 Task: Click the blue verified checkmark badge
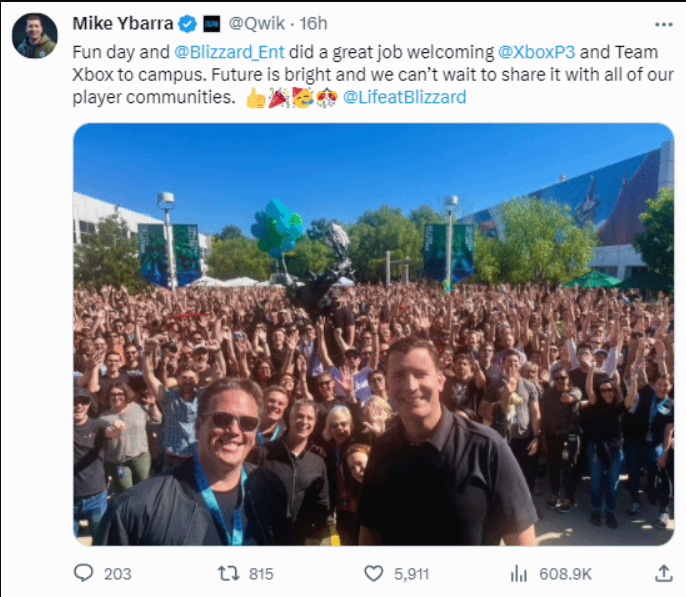tap(188, 24)
